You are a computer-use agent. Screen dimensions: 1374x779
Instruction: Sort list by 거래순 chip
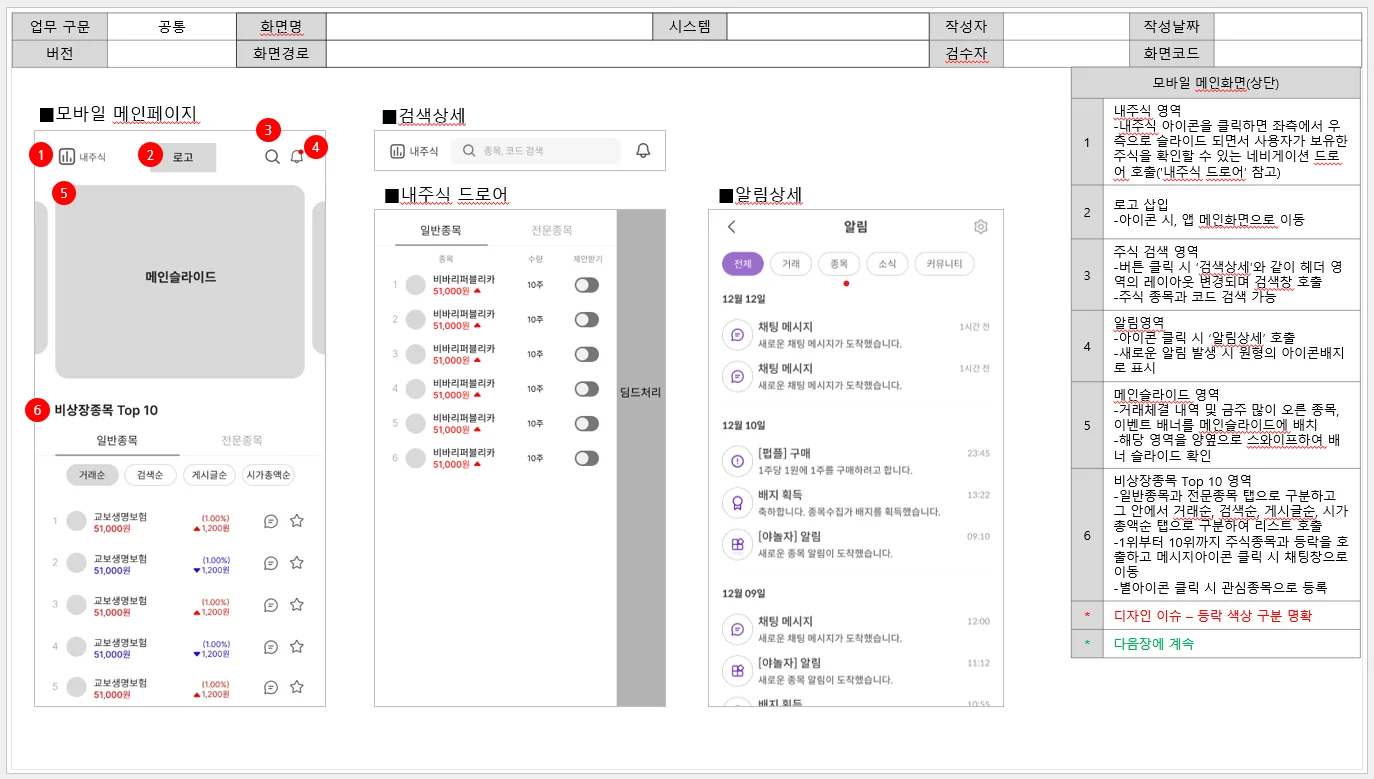click(92, 475)
